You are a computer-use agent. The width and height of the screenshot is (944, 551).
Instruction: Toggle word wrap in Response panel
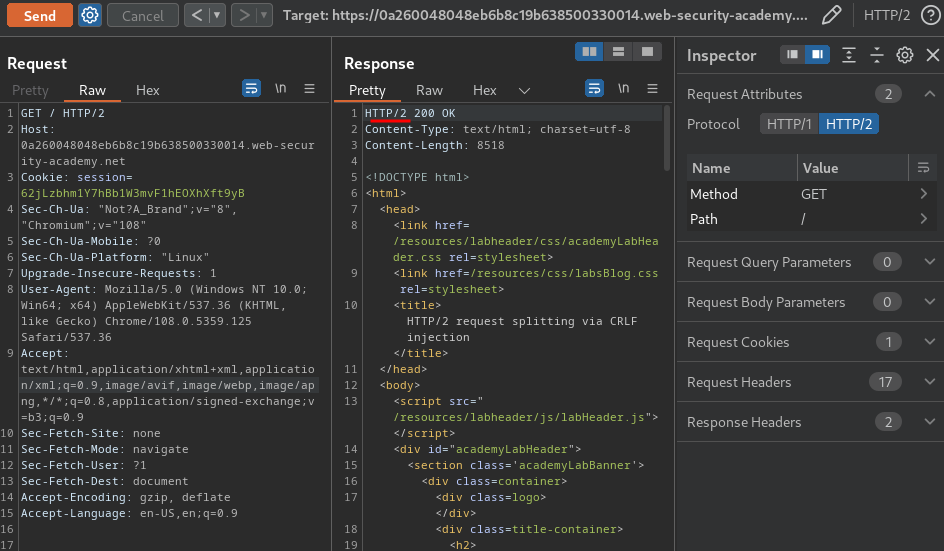594,89
